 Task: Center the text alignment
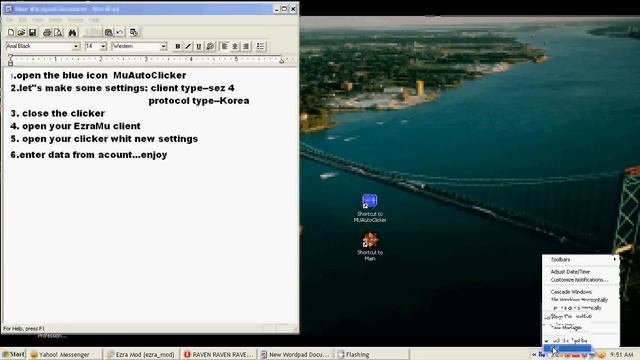[x=235, y=47]
